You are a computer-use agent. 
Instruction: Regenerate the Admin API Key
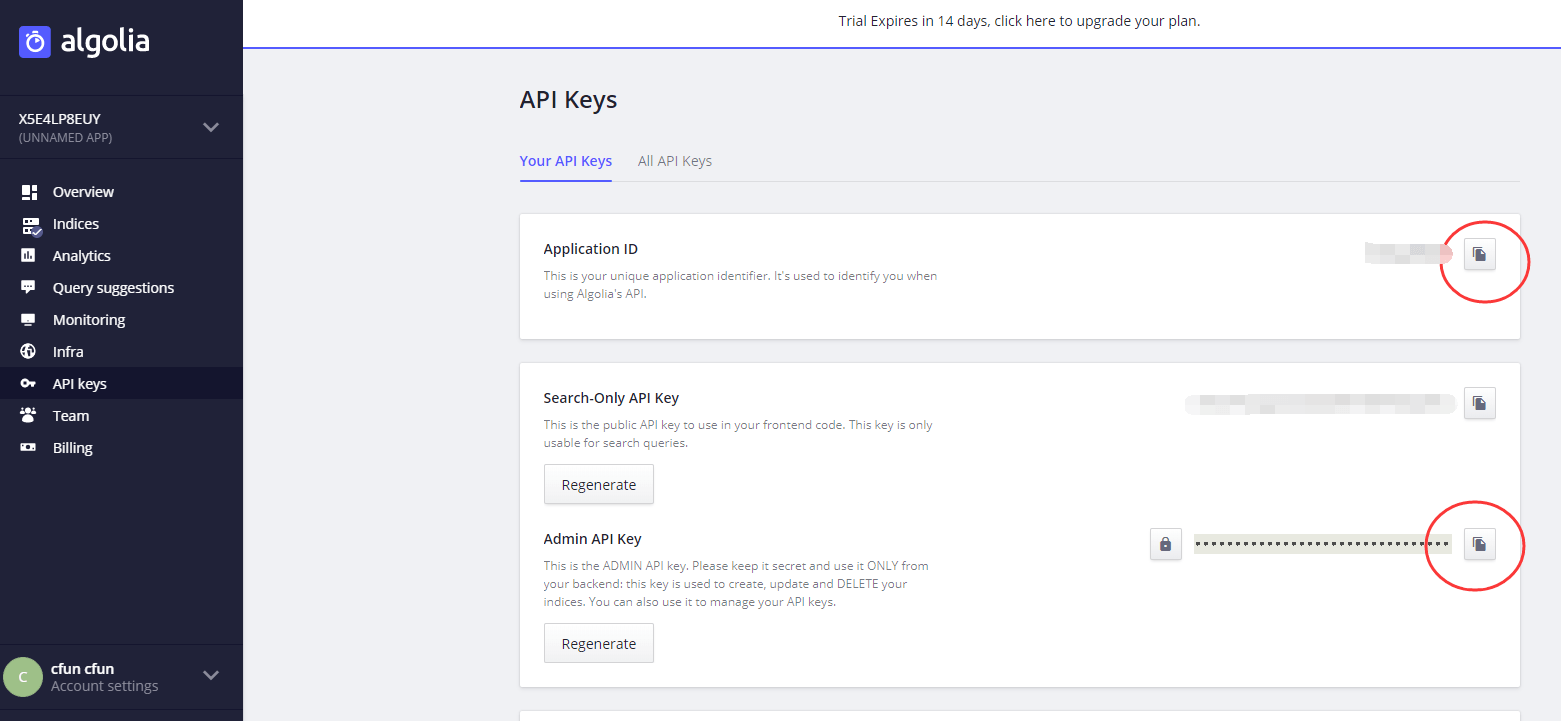[x=599, y=643]
